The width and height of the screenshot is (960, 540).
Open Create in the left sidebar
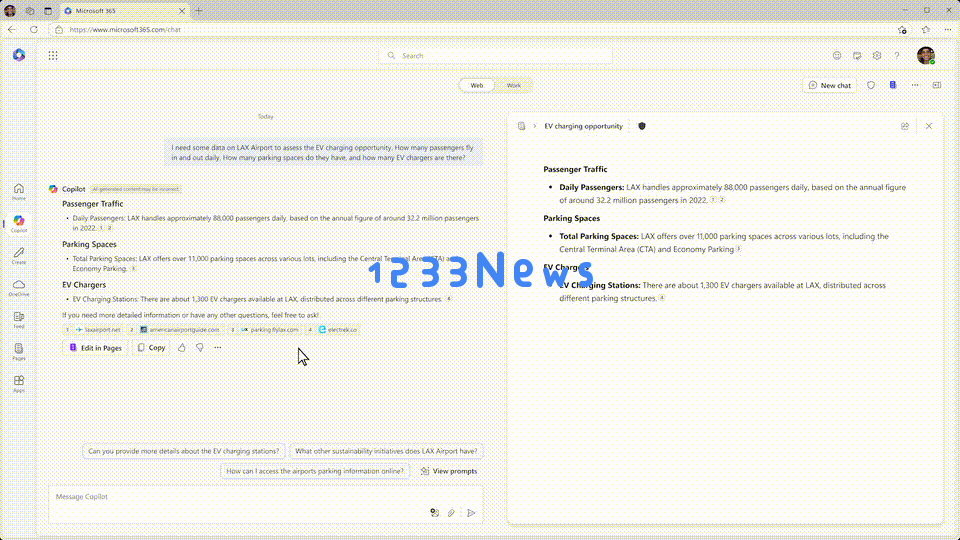click(x=19, y=256)
